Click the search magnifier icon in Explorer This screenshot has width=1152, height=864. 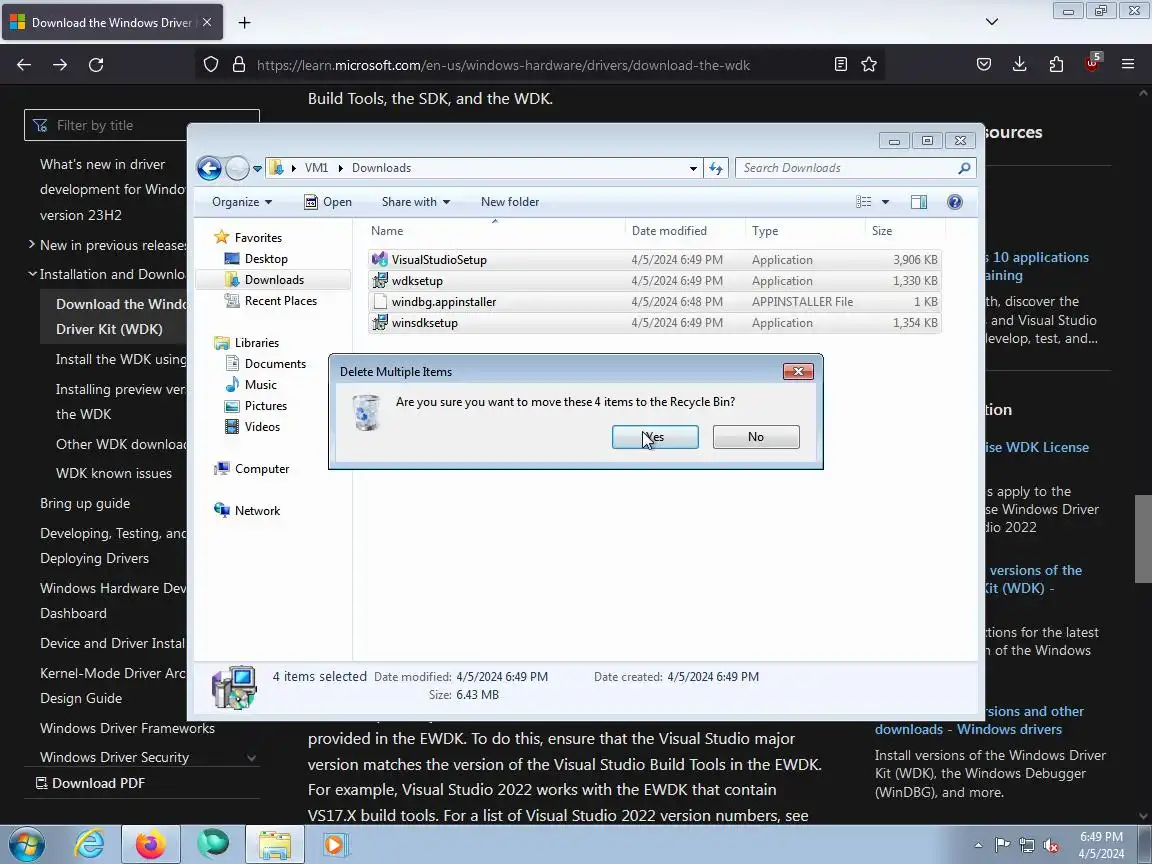coord(964,168)
